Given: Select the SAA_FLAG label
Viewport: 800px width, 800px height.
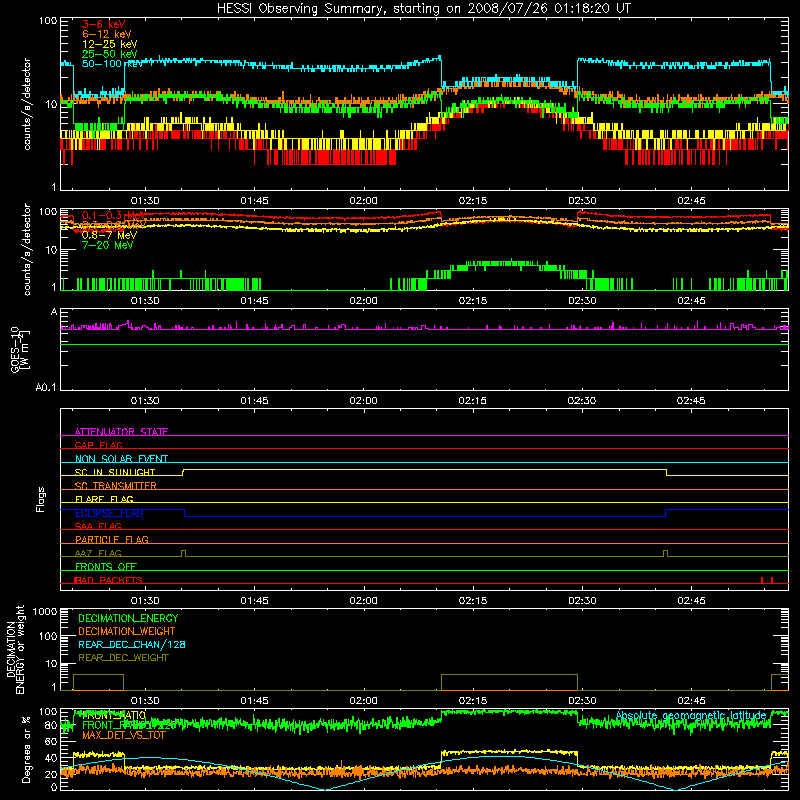Looking at the screenshot, I should (x=98, y=526).
